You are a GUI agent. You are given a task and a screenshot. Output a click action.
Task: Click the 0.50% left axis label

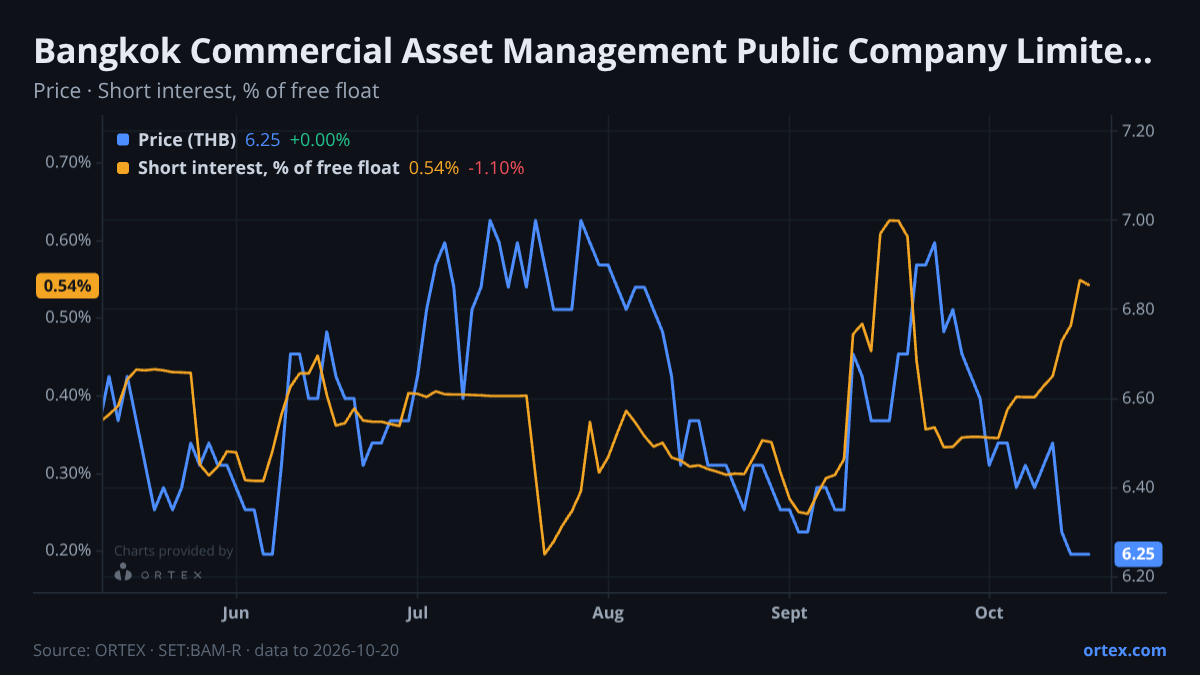point(69,317)
